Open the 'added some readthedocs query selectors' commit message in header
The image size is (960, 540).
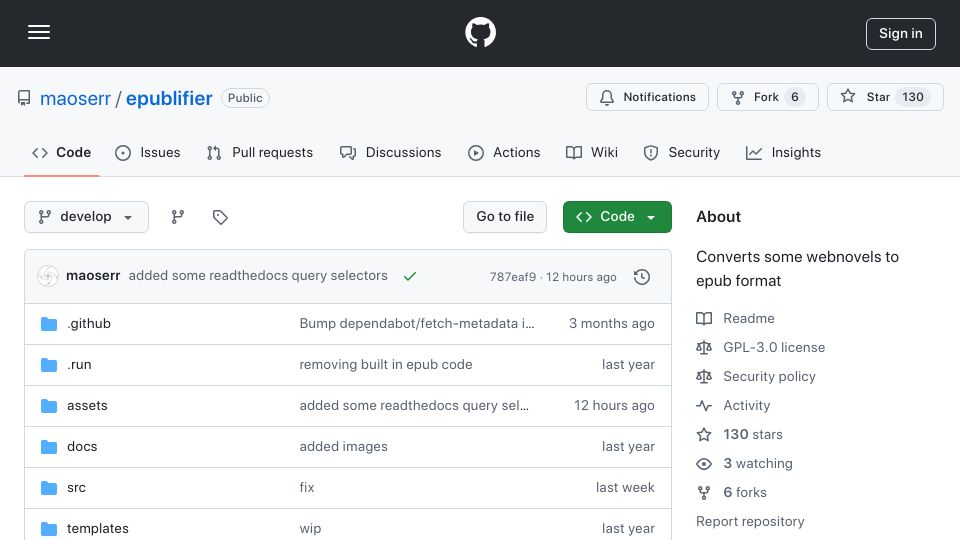[258, 276]
